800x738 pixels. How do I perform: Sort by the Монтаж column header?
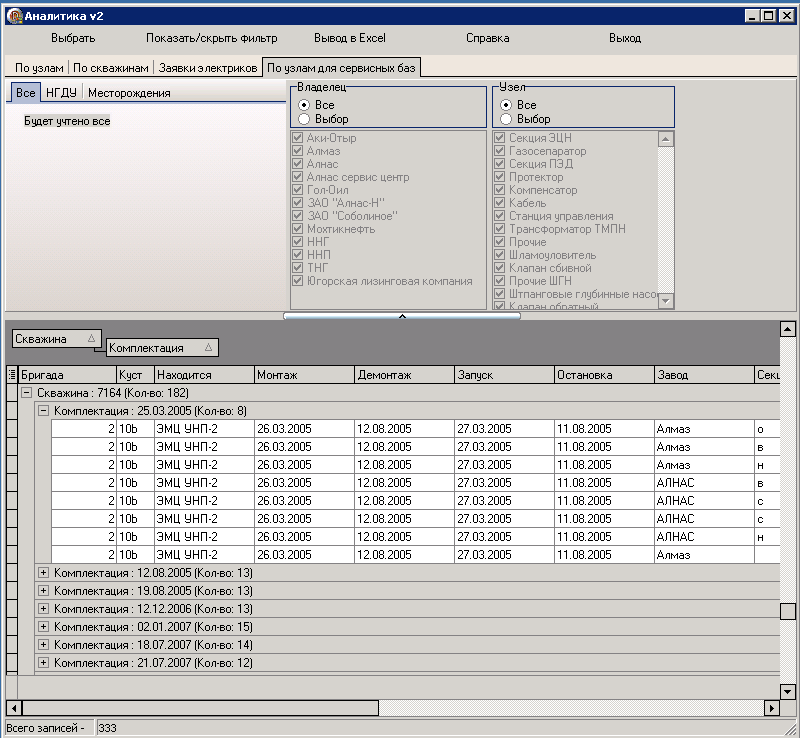304,375
